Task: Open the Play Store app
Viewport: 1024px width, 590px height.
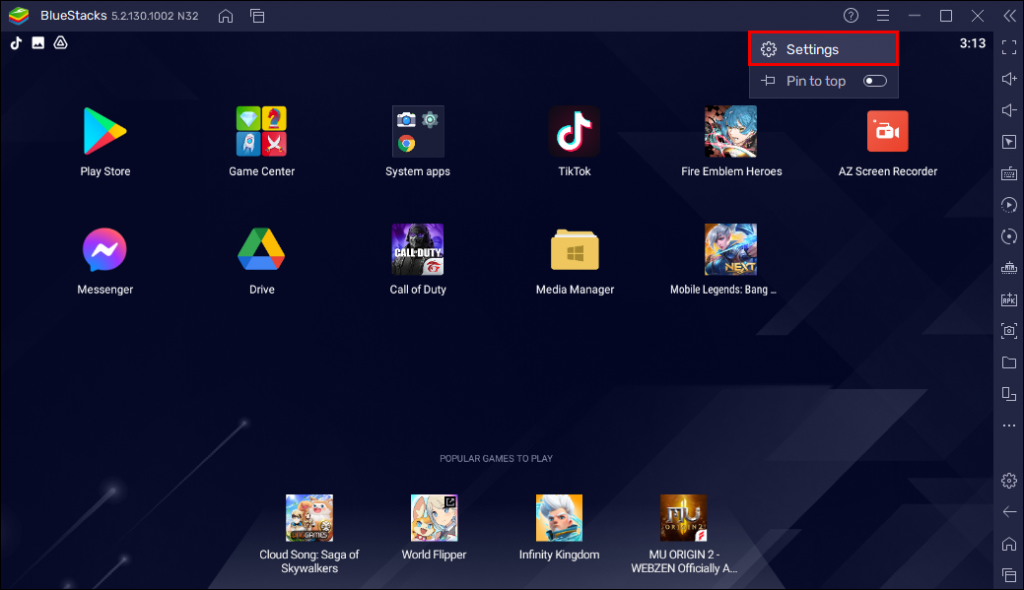Action: click(104, 131)
